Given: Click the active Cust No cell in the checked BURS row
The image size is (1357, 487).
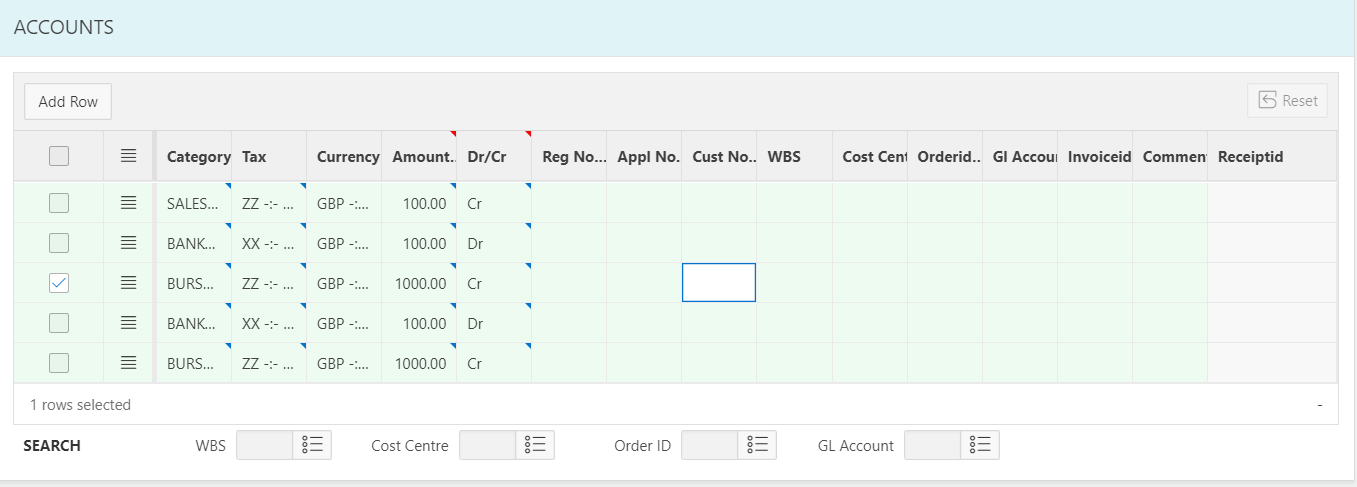Looking at the screenshot, I should [719, 282].
